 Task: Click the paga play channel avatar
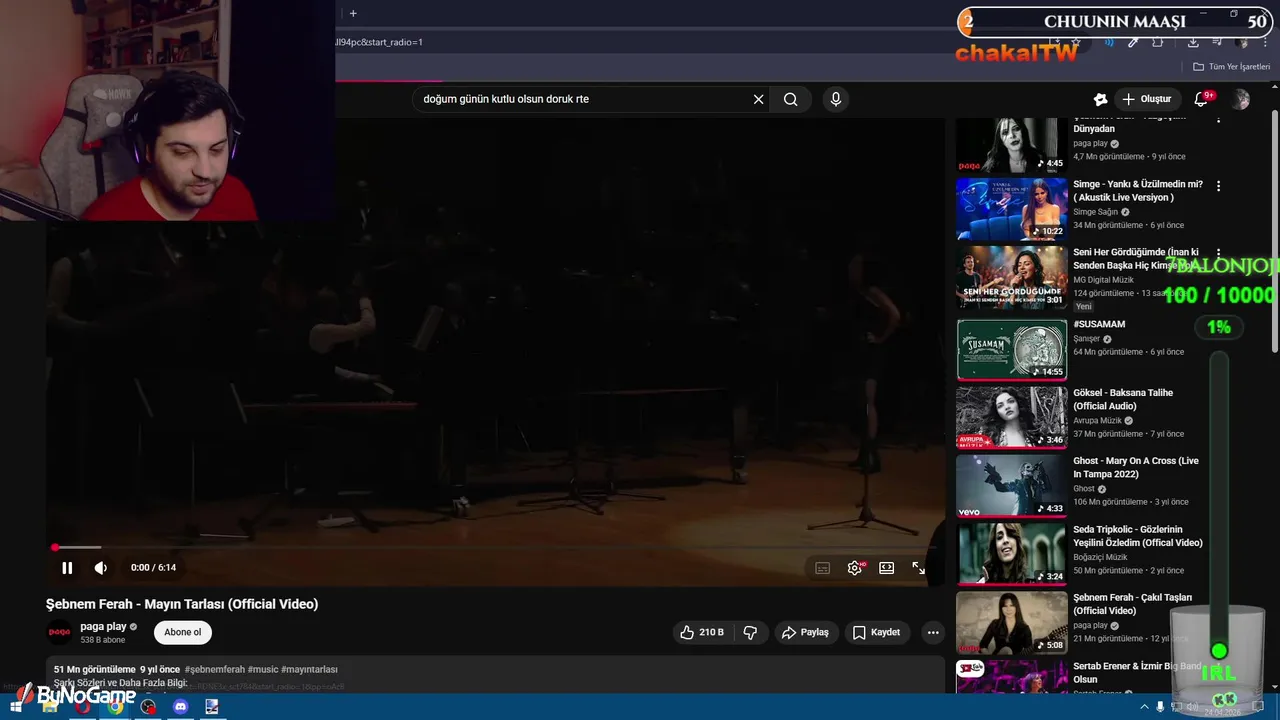(60, 632)
